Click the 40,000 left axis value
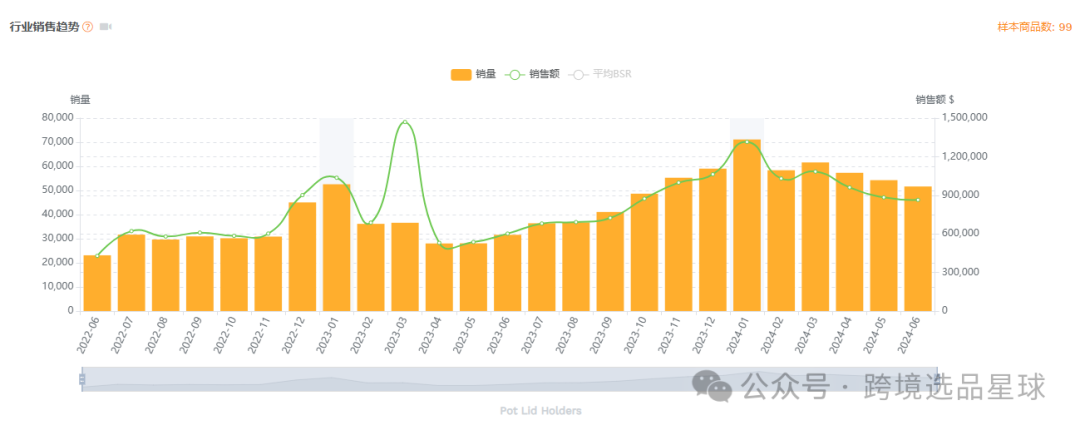This screenshot has width=1080, height=430. pyautogui.click(x=58, y=214)
